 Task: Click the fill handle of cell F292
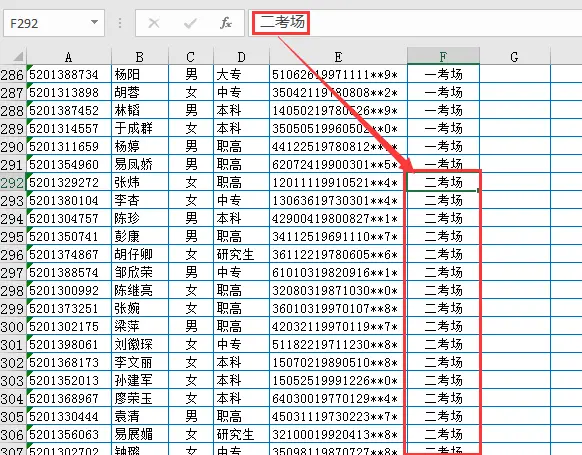pyautogui.click(x=478, y=190)
